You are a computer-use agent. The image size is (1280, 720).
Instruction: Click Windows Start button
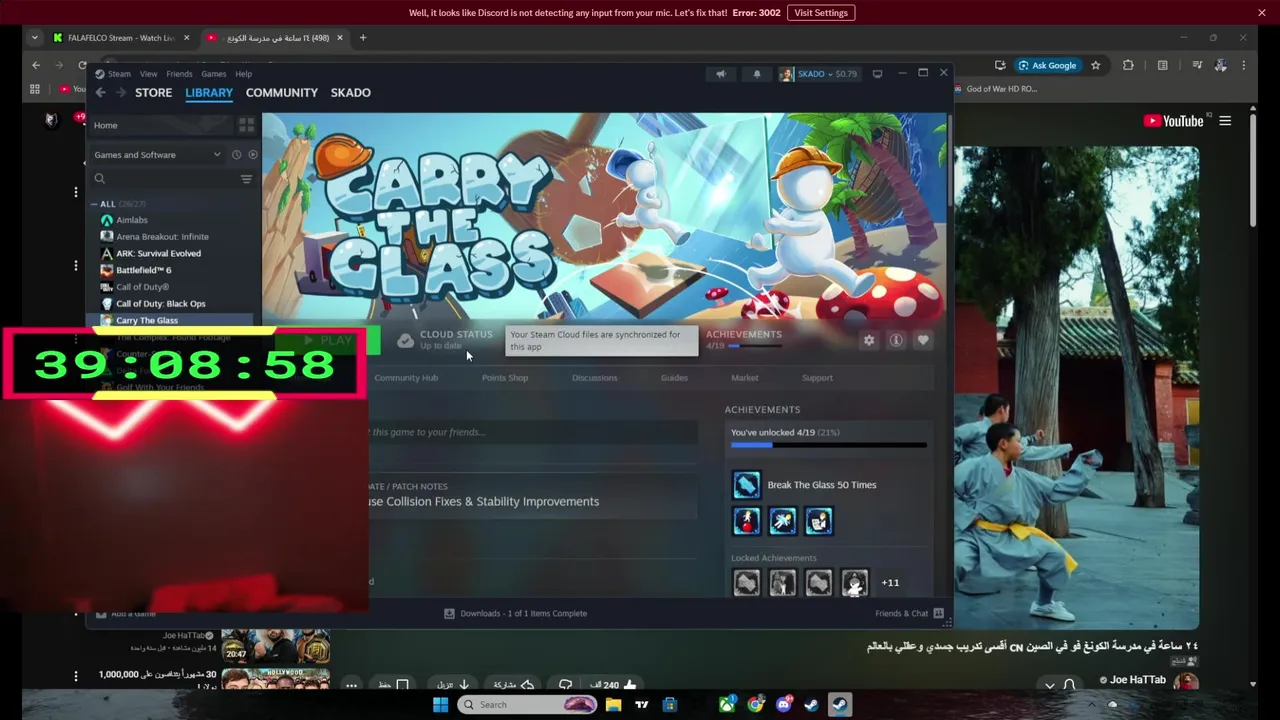pos(440,705)
